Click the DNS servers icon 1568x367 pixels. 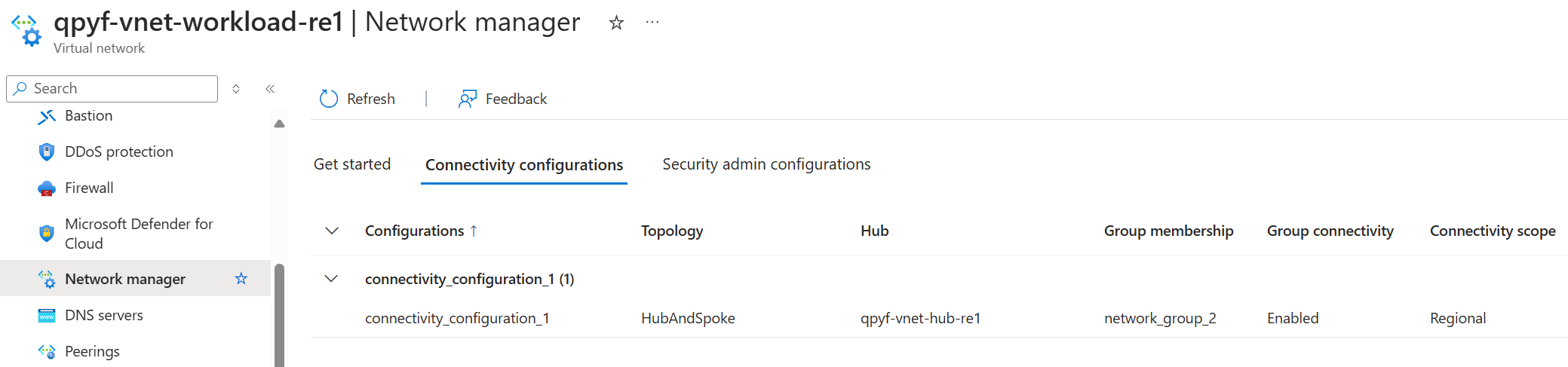point(47,316)
